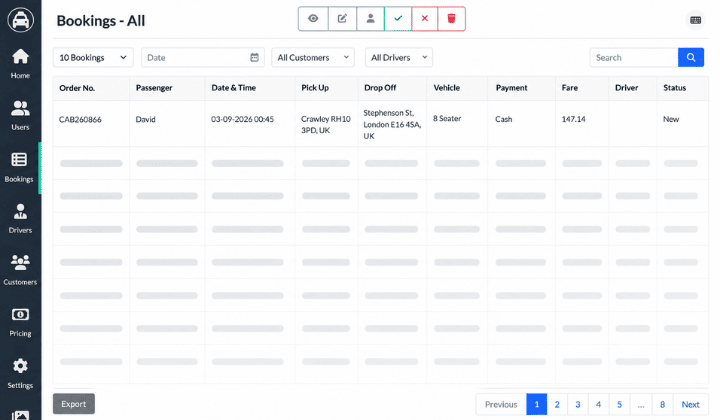Open the calendar icon in the Date field
Image resolution: width=720 pixels, height=420 pixels.
coord(254,57)
